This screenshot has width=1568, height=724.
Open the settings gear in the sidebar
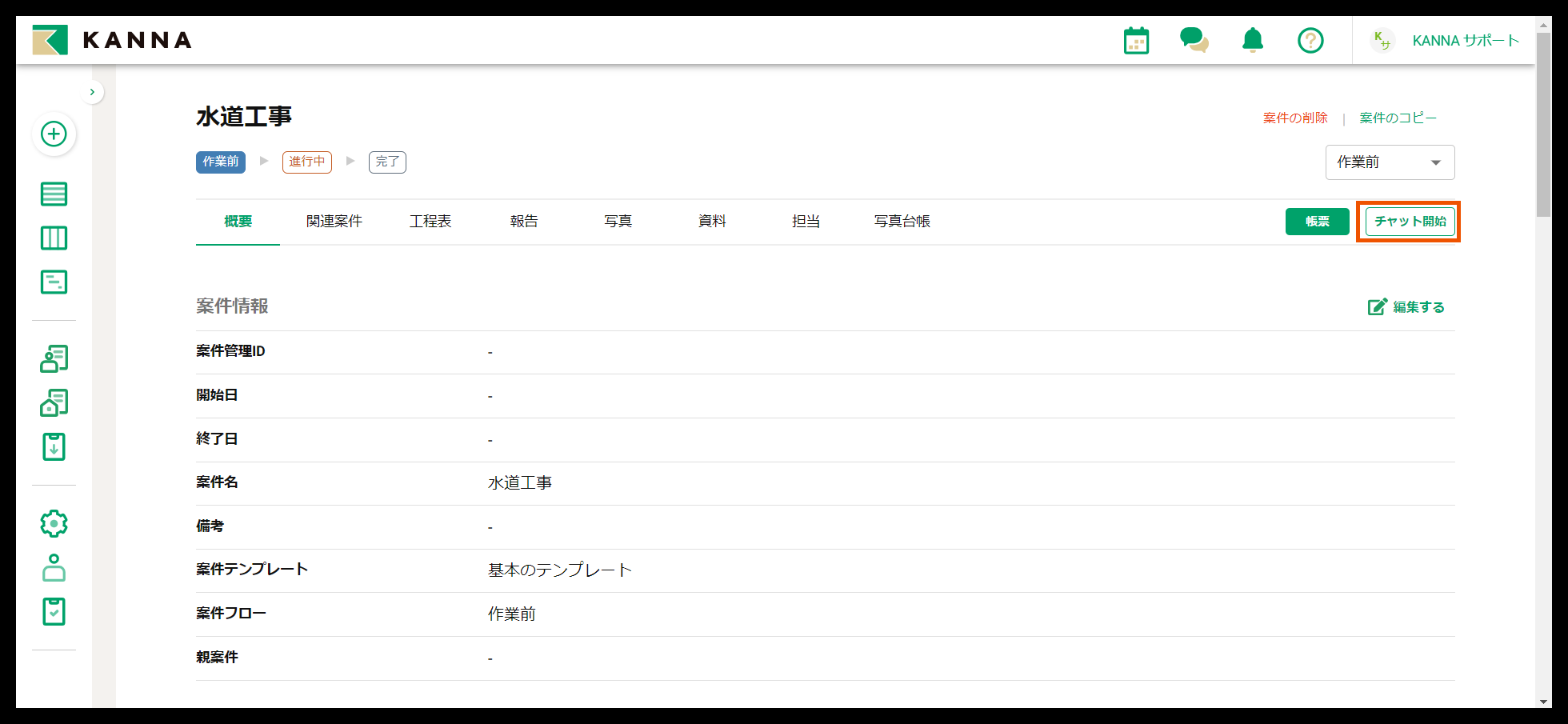tap(54, 522)
